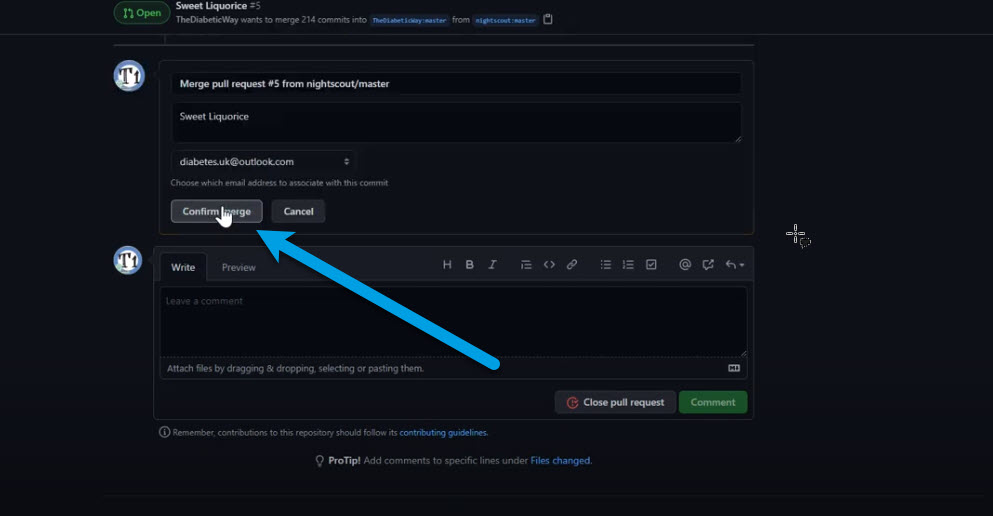Apply bold formatting in comment toolbar
Screen dimensions: 993x516
[469, 265]
